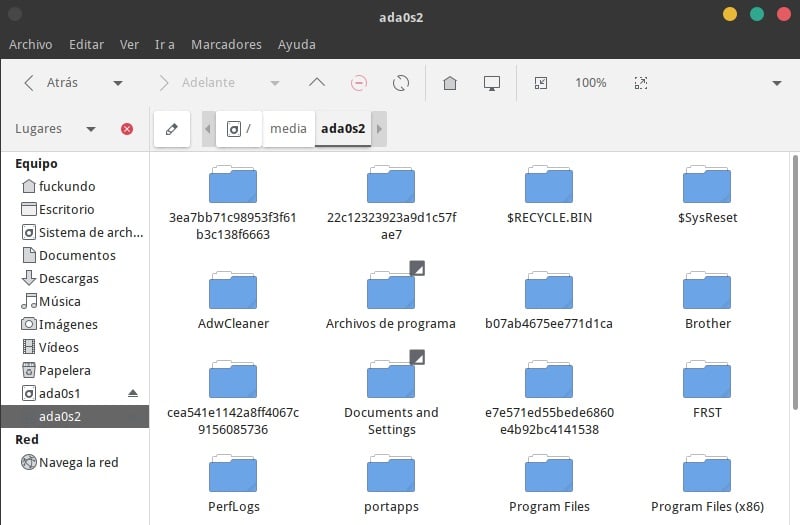This screenshot has width=800, height=525.
Task: Open the Adelante history dropdown arrow
Action: click(275, 83)
